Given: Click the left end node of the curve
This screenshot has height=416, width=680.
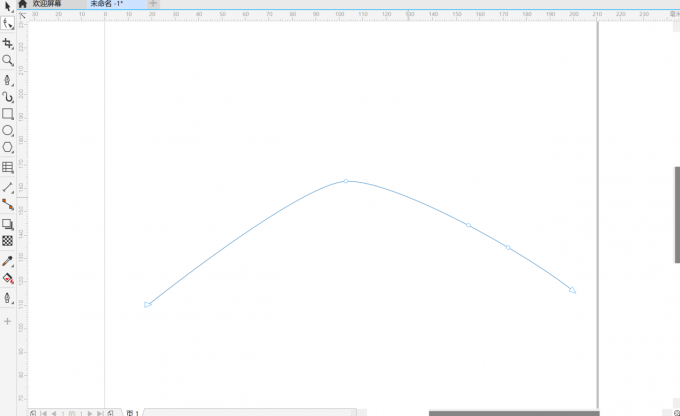Looking at the screenshot, I should [x=148, y=305].
